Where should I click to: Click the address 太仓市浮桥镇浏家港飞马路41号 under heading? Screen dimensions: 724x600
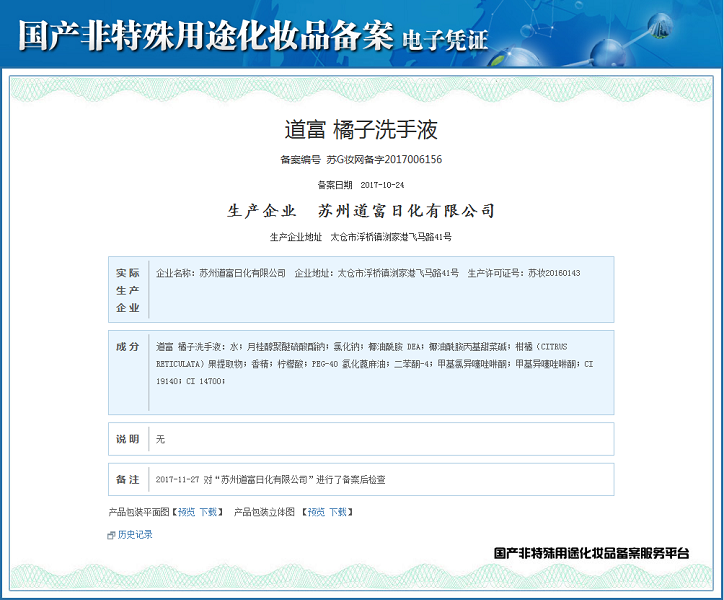(x=391, y=237)
